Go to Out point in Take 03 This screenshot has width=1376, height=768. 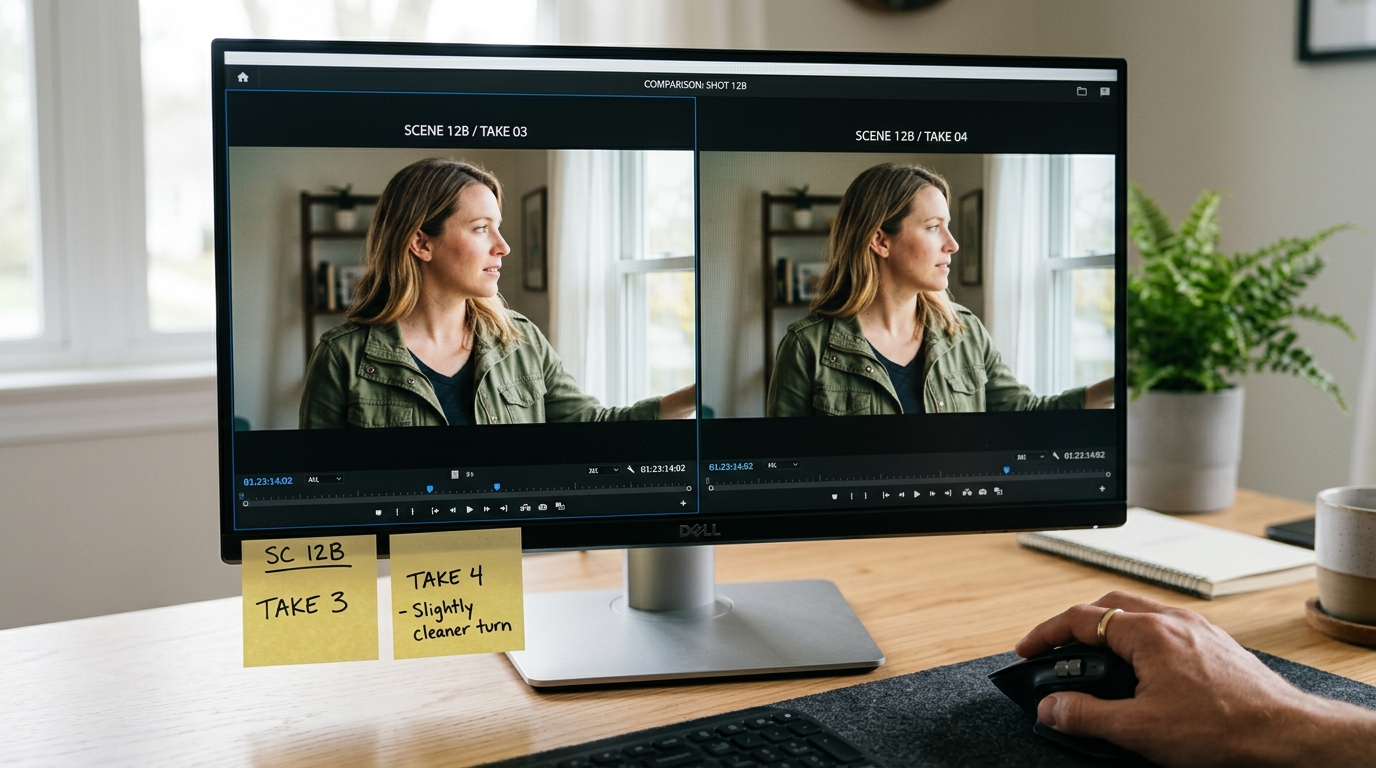tap(504, 509)
